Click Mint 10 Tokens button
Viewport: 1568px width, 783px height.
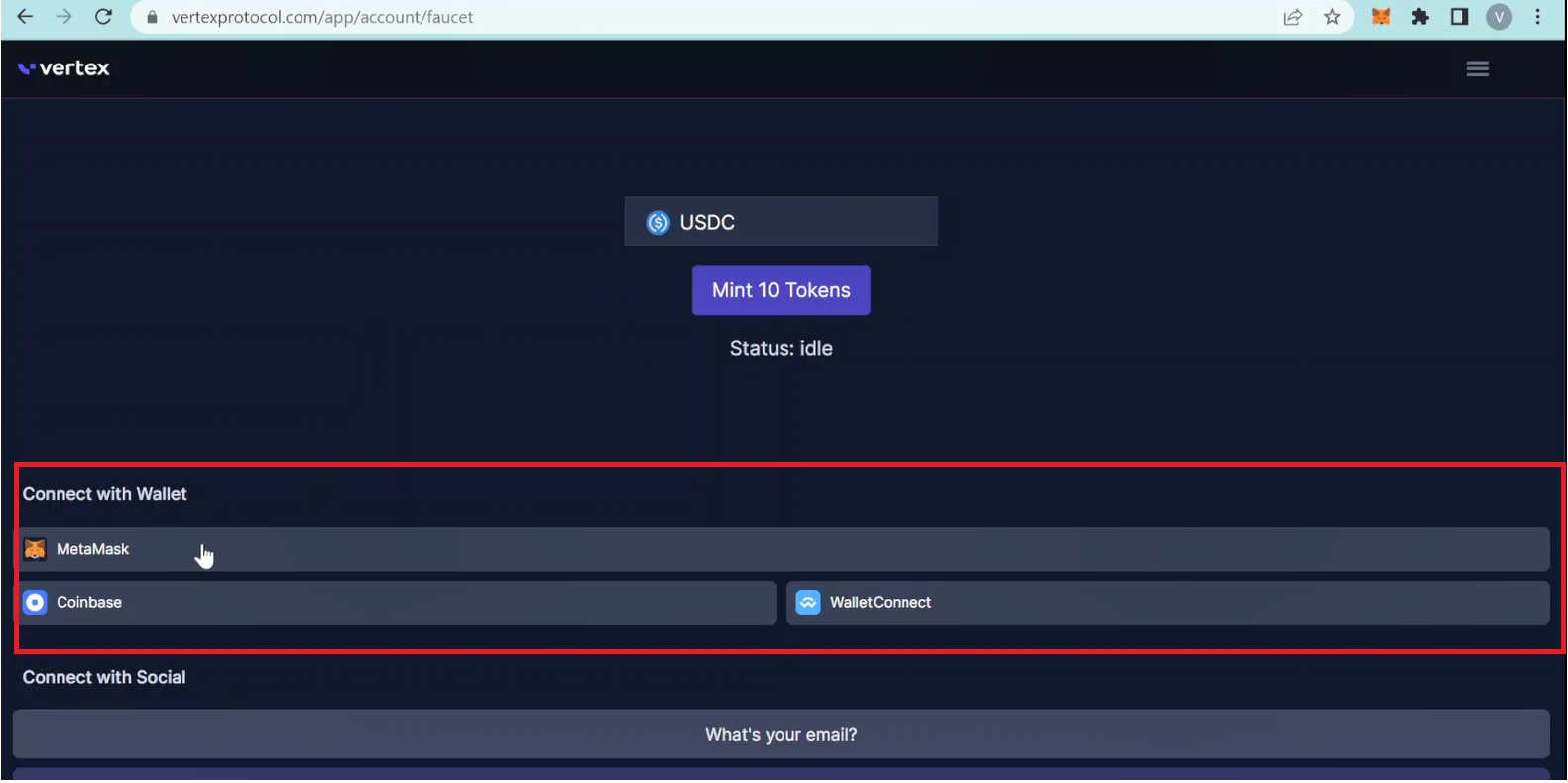(781, 290)
